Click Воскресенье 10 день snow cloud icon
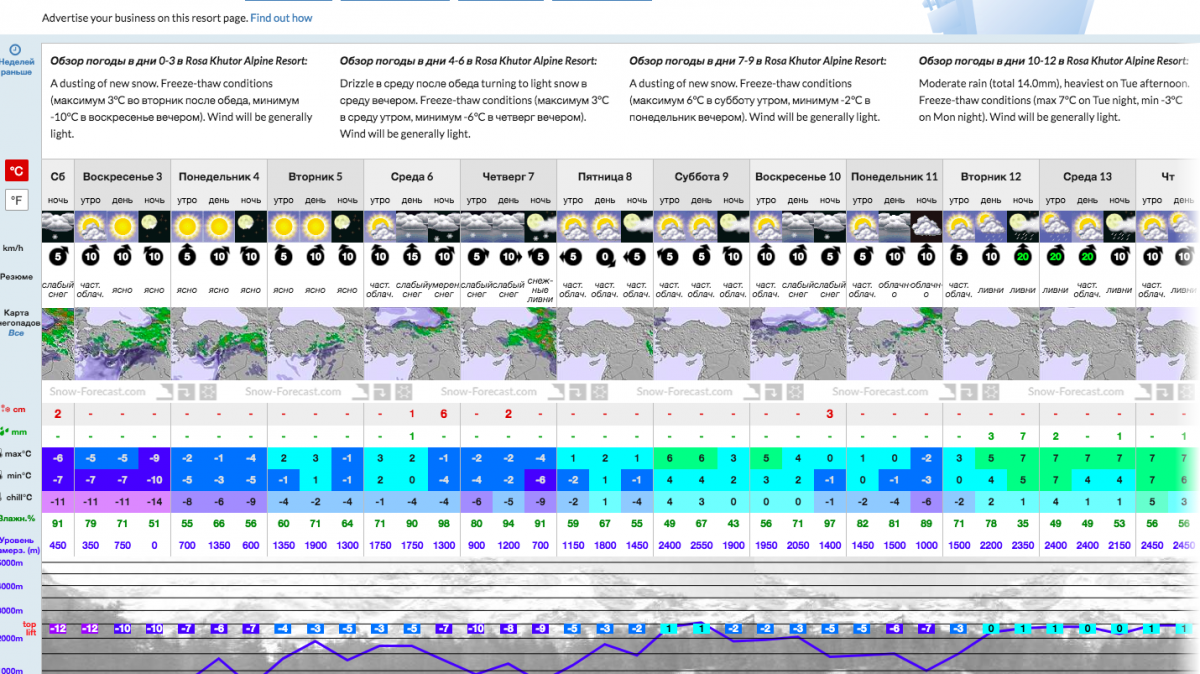1200x674 pixels. coord(797,224)
